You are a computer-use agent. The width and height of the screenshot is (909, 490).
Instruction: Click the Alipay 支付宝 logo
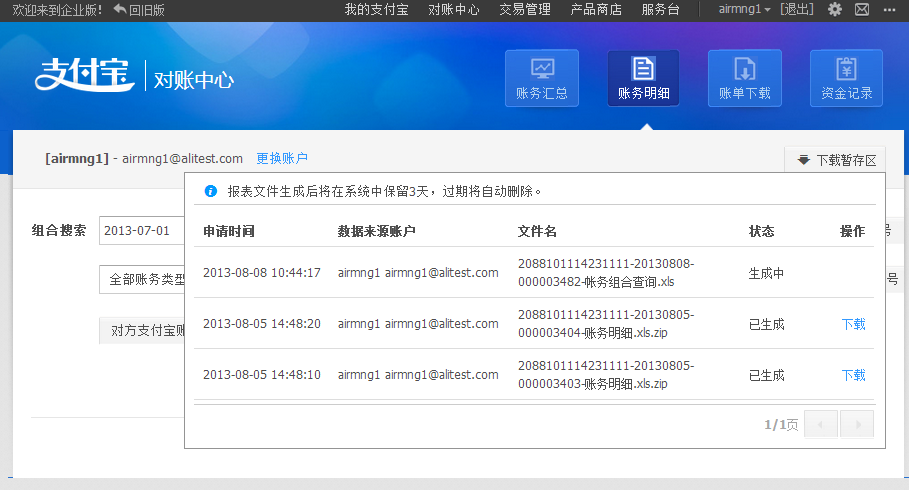[85, 74]
